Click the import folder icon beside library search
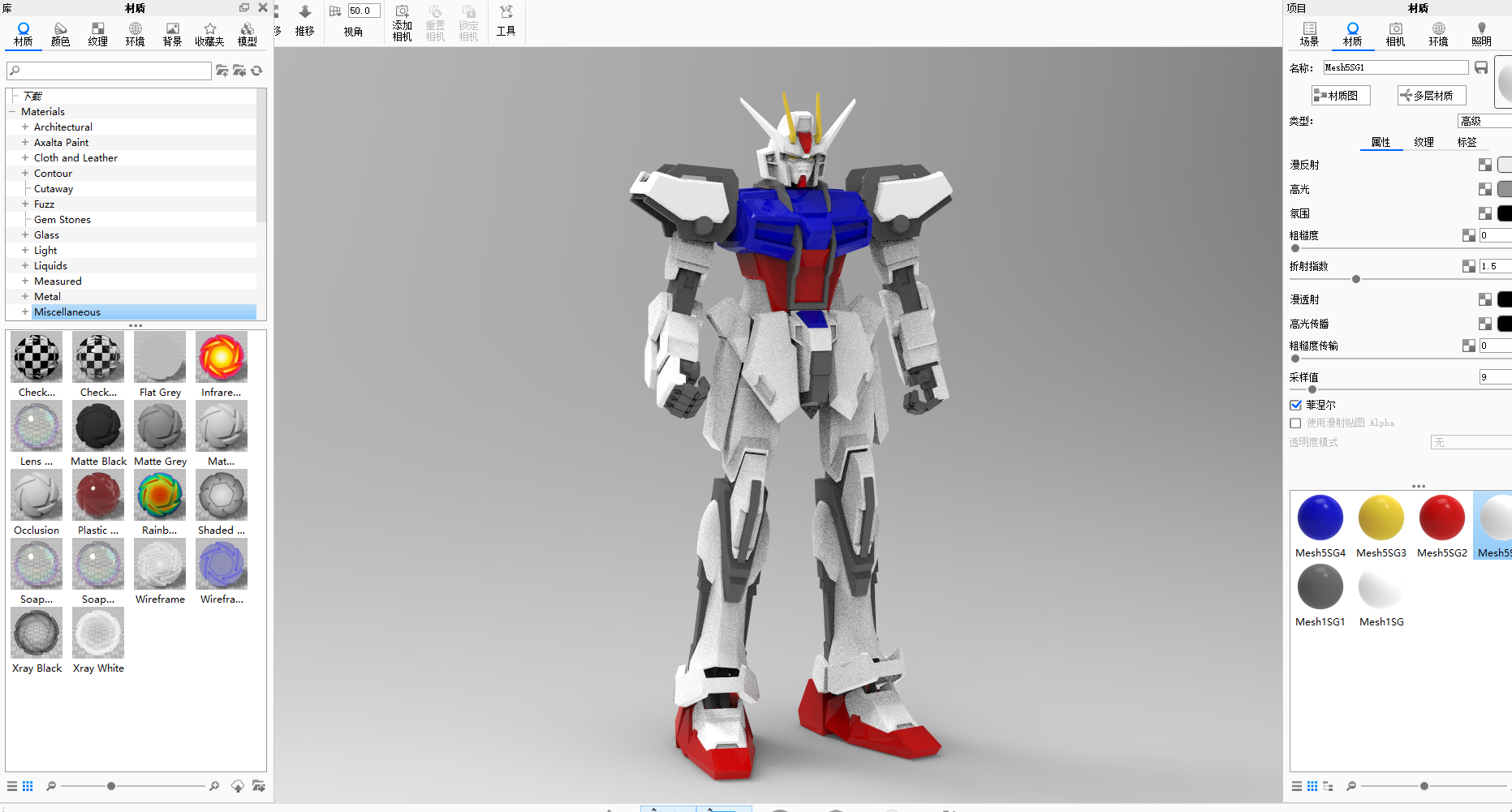Image resolution: width=1512 pixels, height=812 pixels. click(239, 71)
